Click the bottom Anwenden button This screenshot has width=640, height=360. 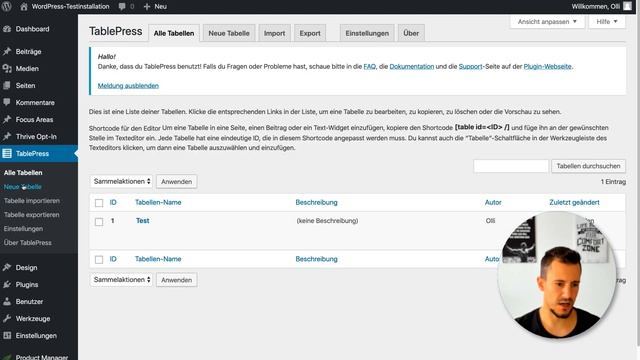pyautogui.click(x=176, y=280)
